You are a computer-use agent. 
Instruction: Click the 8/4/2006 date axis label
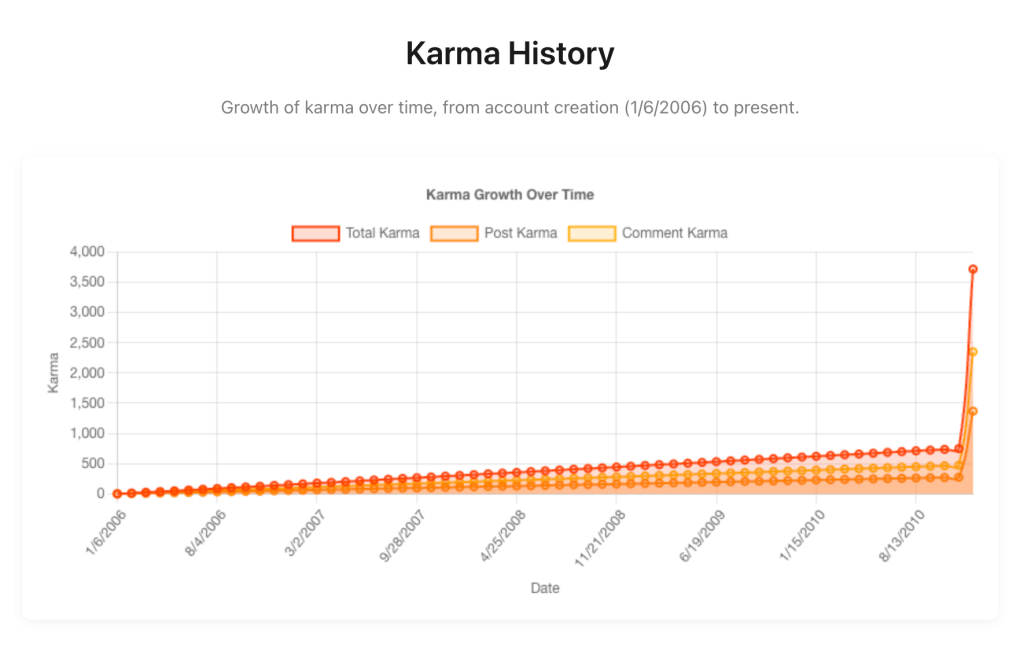coord(208,536)
